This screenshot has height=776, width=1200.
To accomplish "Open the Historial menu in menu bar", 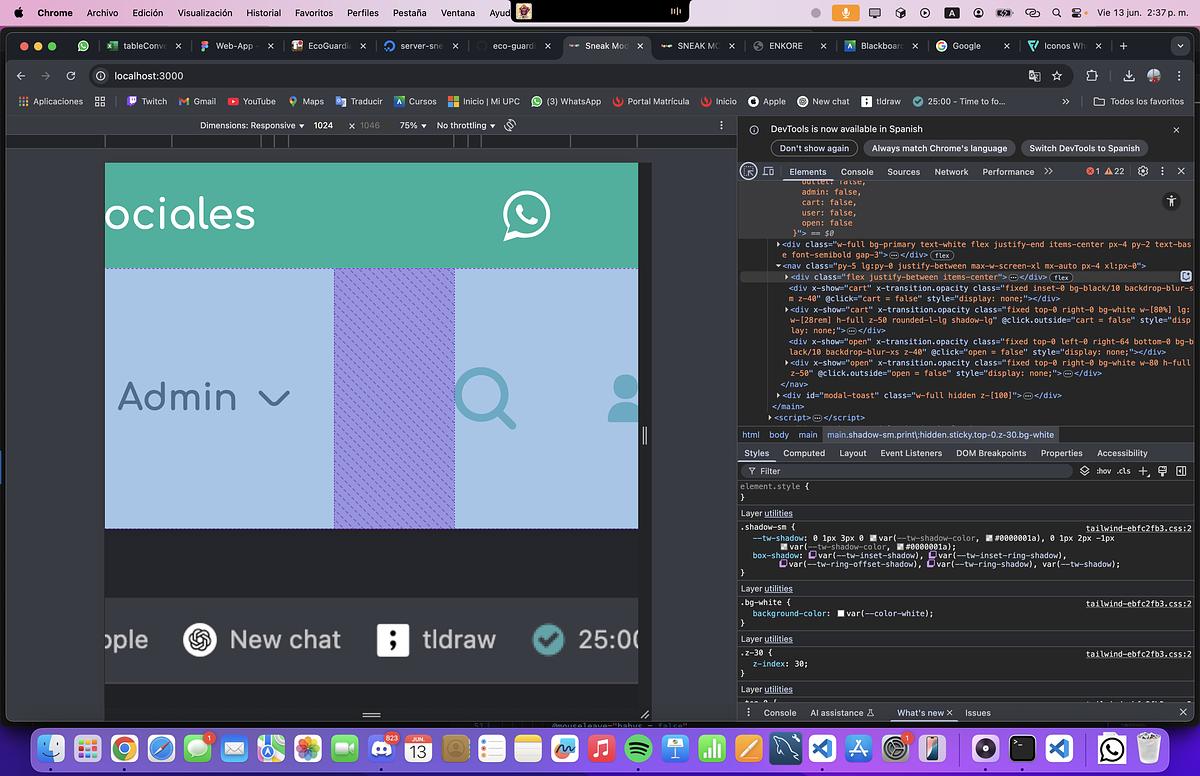I will [x=263, y=13].
